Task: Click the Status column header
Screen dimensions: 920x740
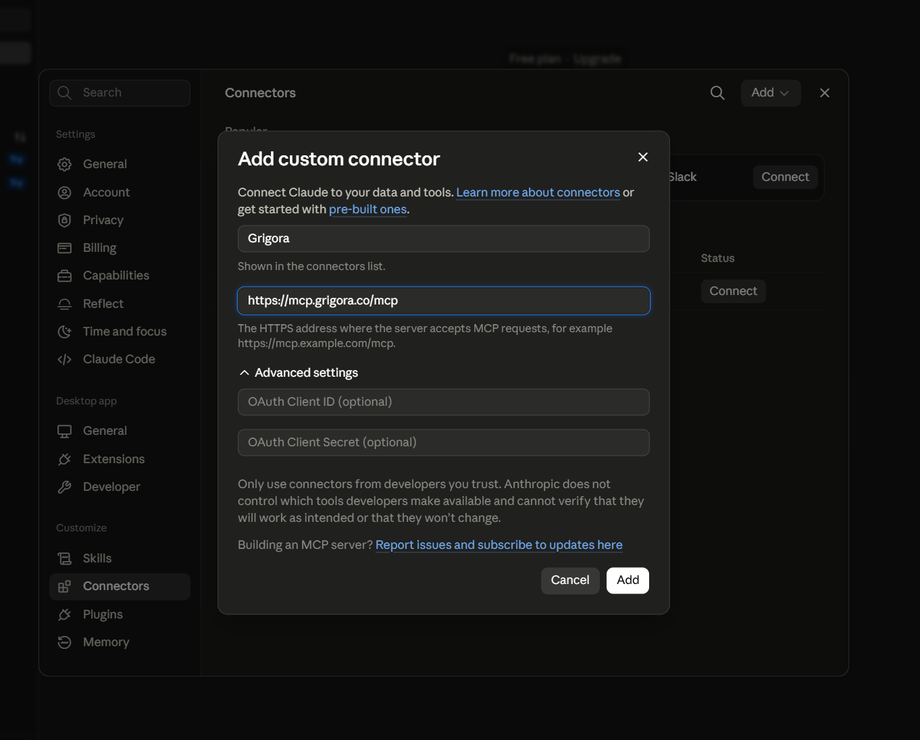Action: coord(718,258)
